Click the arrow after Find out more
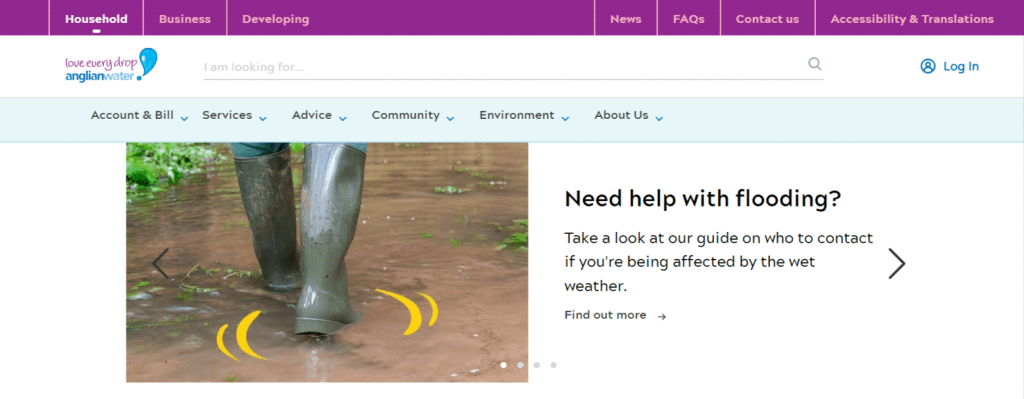The height and width of the screenshot is (399, 1024). click(662, 317)
